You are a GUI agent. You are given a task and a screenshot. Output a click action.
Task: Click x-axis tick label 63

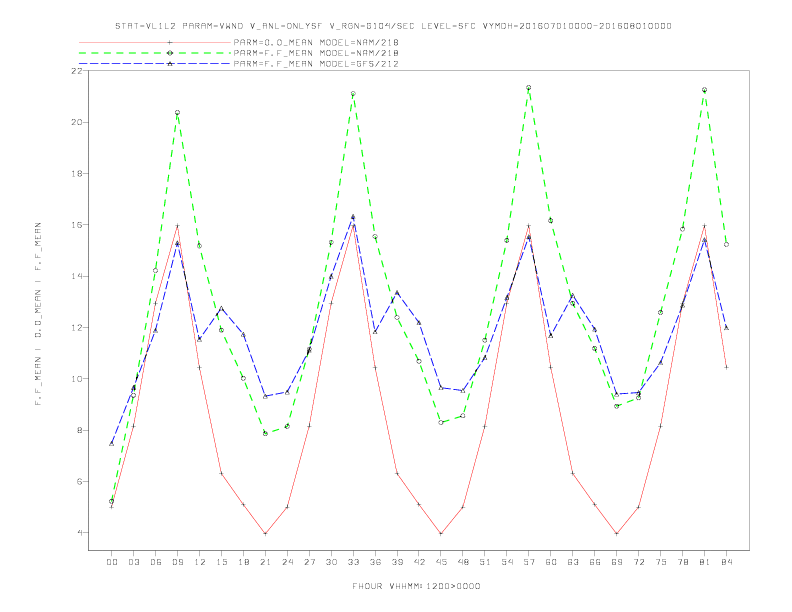573,562
